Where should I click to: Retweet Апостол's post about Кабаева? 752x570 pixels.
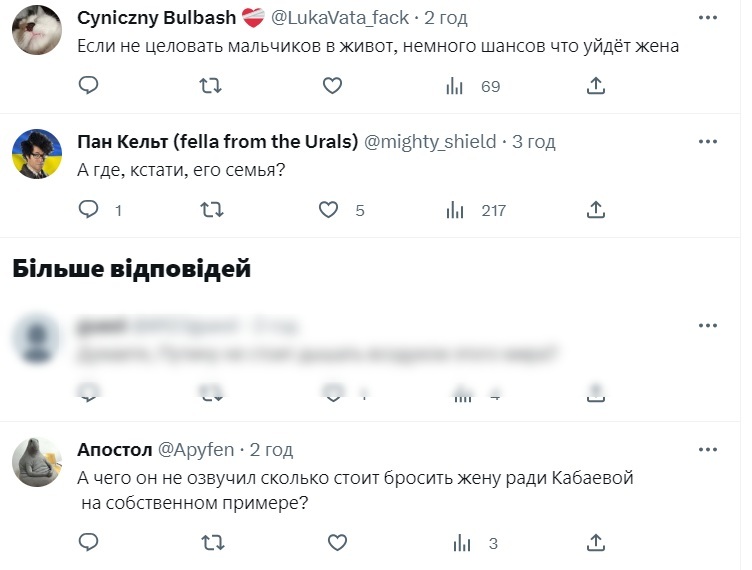click(x=211, y=543)
